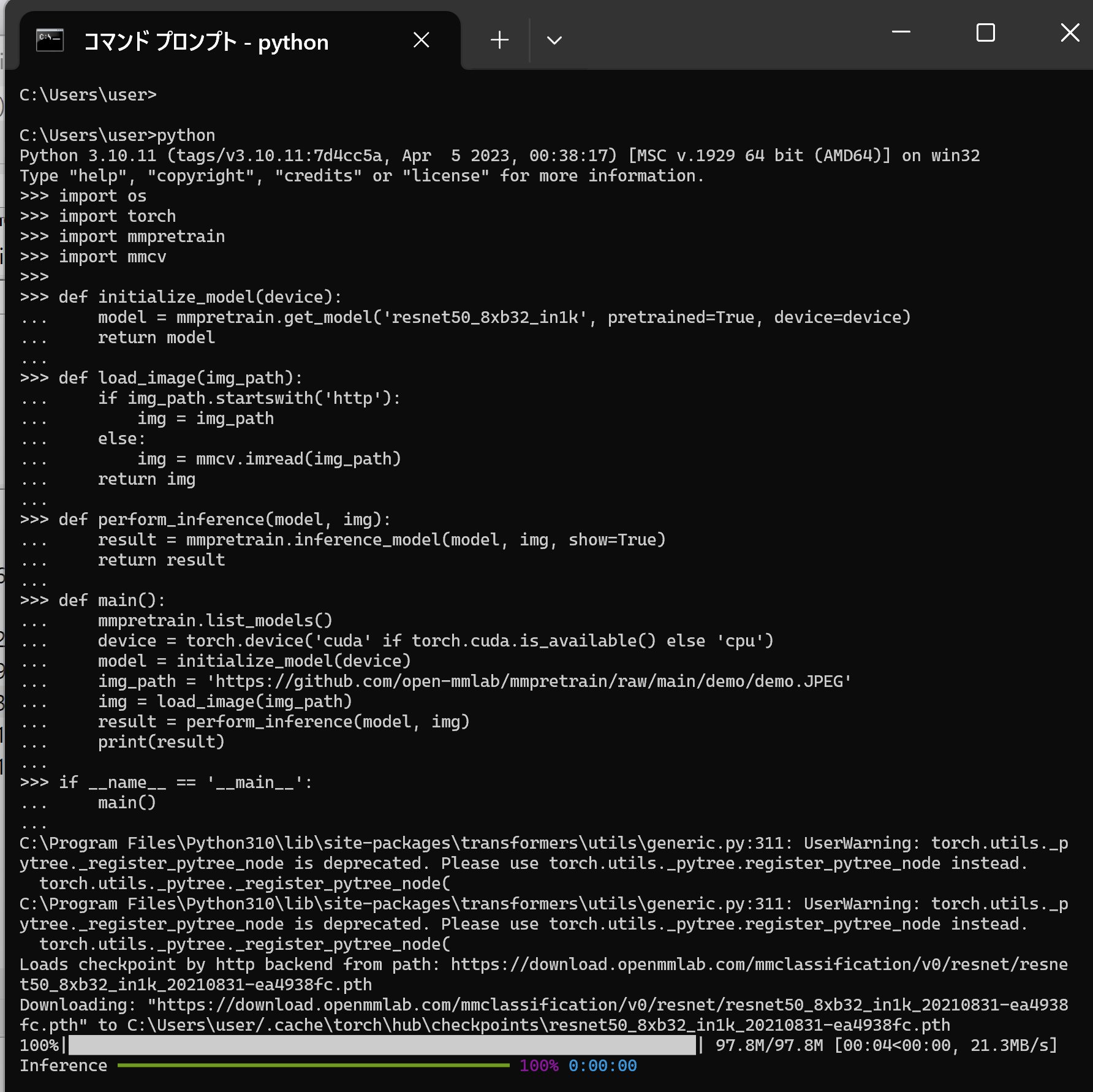Close the コマンド プロンプト - python tab

pyautogui.click(x=421, y=40)
